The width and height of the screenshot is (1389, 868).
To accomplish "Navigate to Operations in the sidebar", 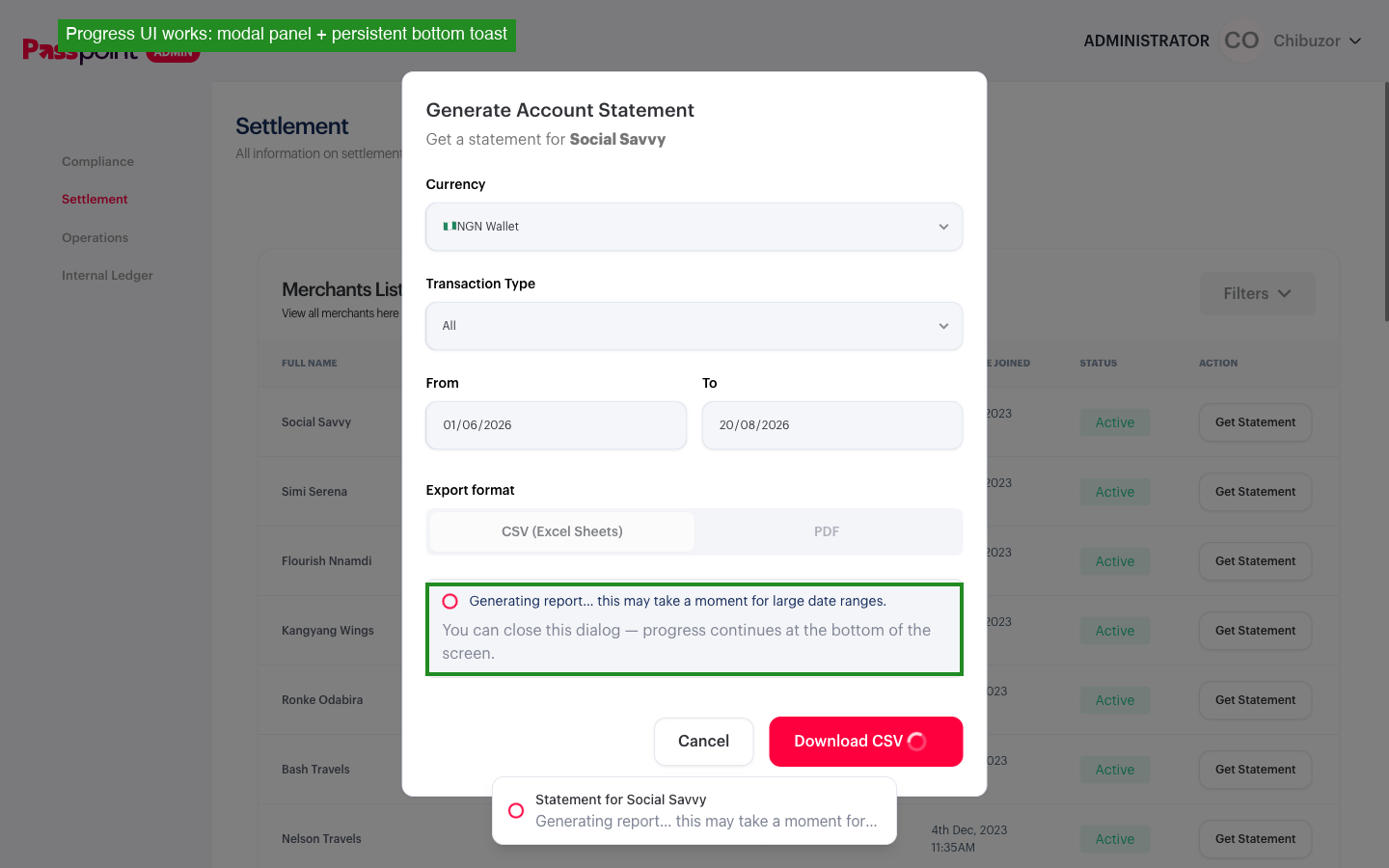I will point(95,237).
